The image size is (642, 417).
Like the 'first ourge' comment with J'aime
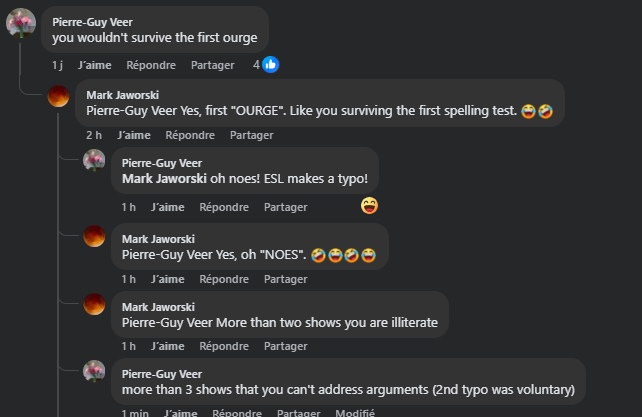tap(94, 65)
